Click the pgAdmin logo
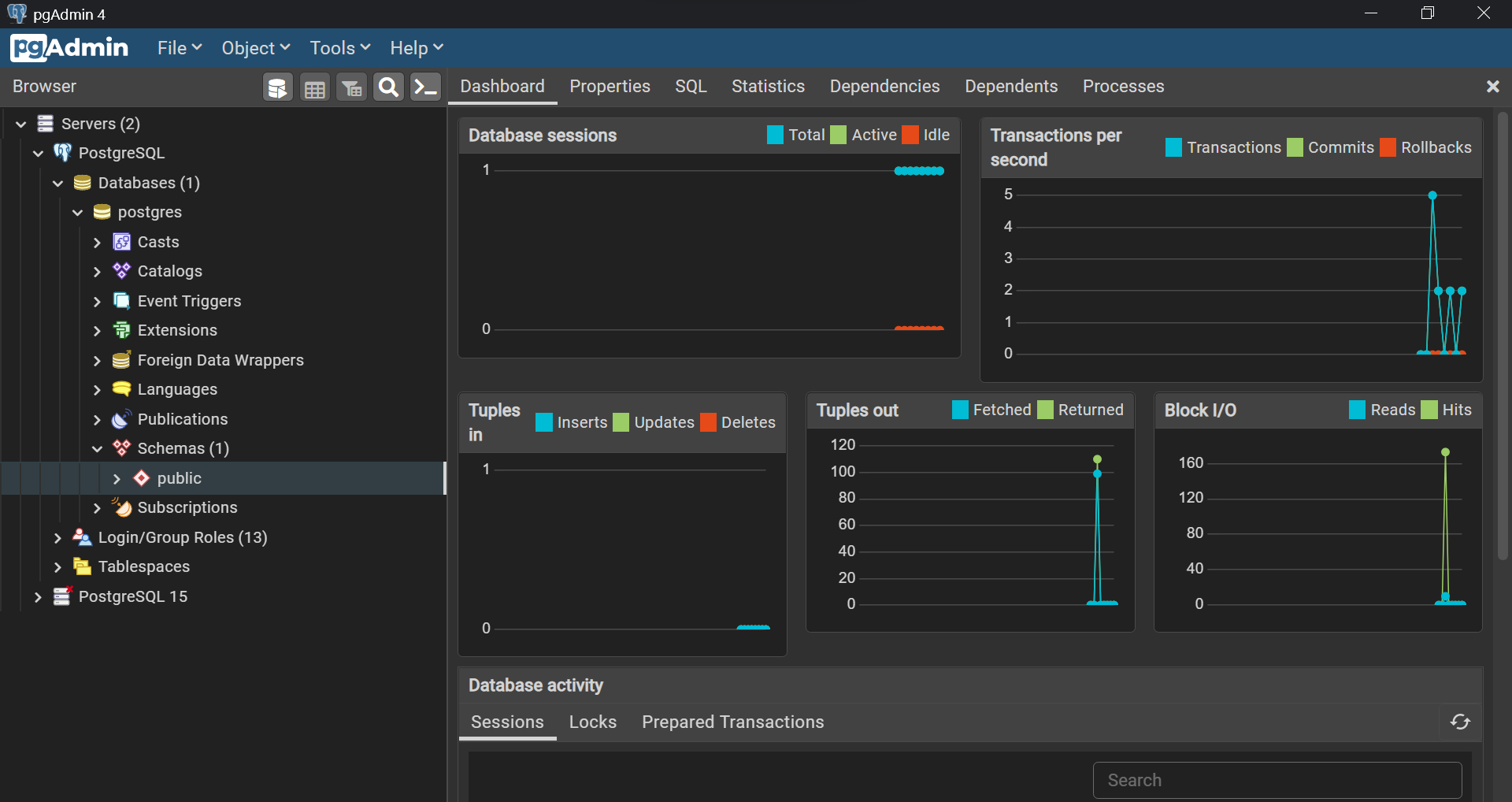1512x802 pixels. [69, 48]
